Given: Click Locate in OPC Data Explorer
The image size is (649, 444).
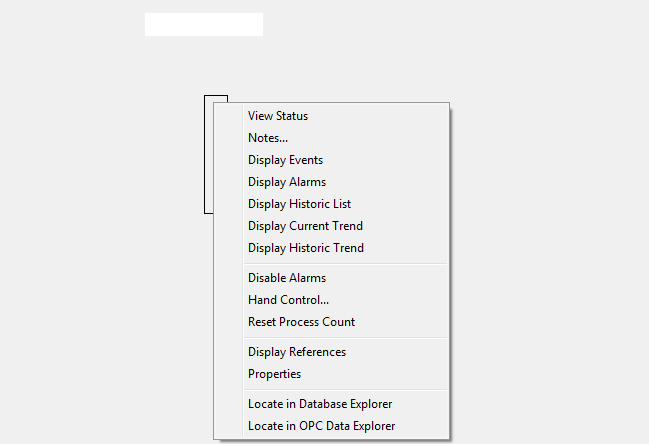Looking at the screenshot, I should [x=321, y=426].
